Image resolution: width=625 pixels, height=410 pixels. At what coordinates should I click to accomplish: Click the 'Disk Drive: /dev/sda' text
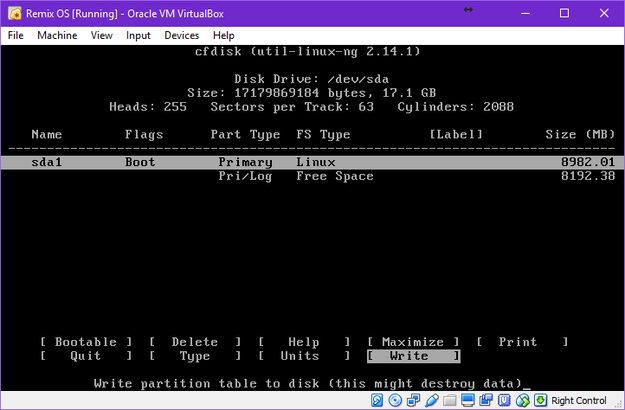click(311, 79)
